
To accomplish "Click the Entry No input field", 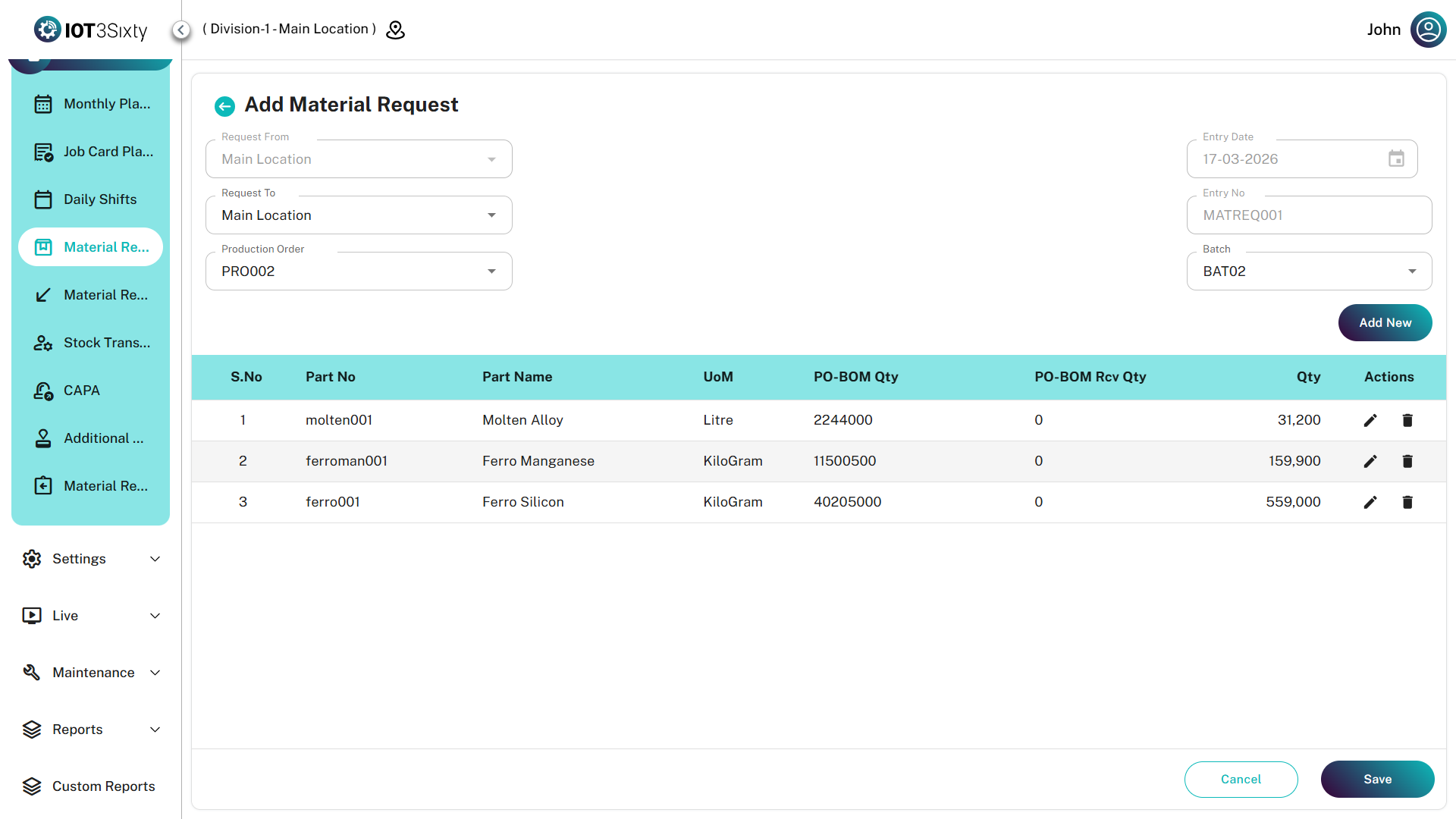I will point(1309,215).
